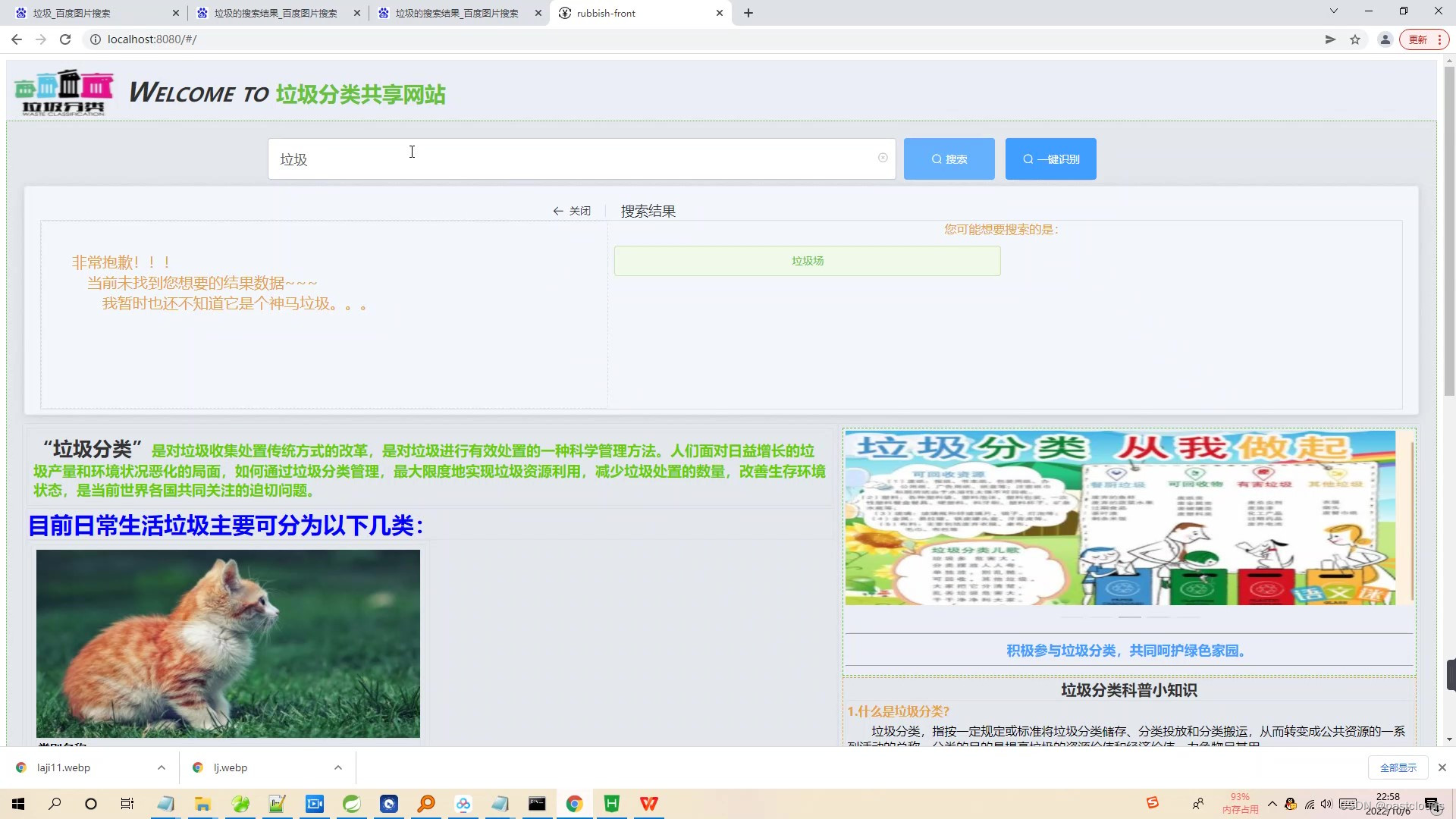Expand laji11.webp download options chevron
The height and width of the screenshot is (819, 1456).
coord(162,767)
